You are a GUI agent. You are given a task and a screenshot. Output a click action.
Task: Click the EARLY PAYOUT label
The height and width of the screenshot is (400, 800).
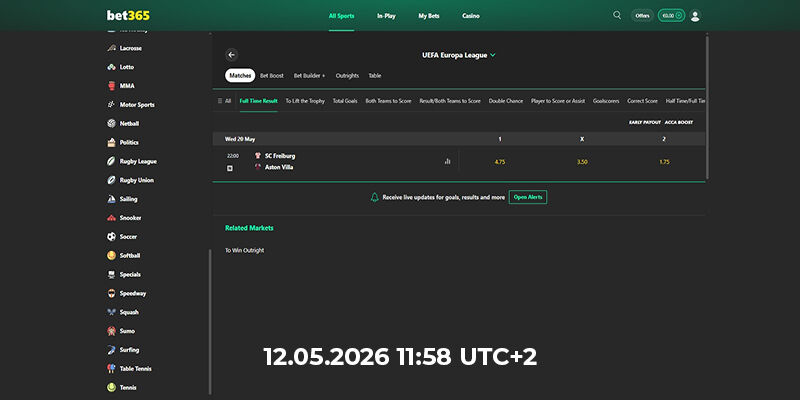(x=644, y=122)
